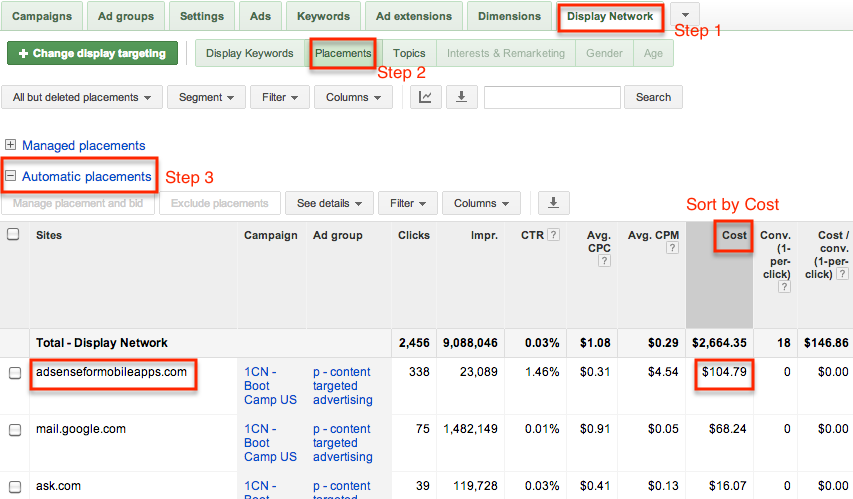Toggle the graph view chart icon

click(x=426, y=97)
